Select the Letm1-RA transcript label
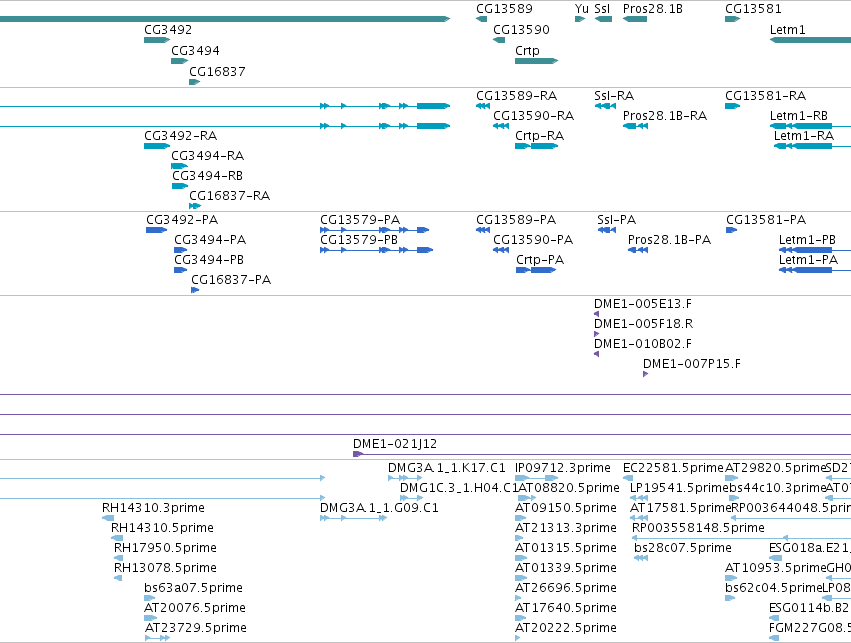 click(804, 136)
